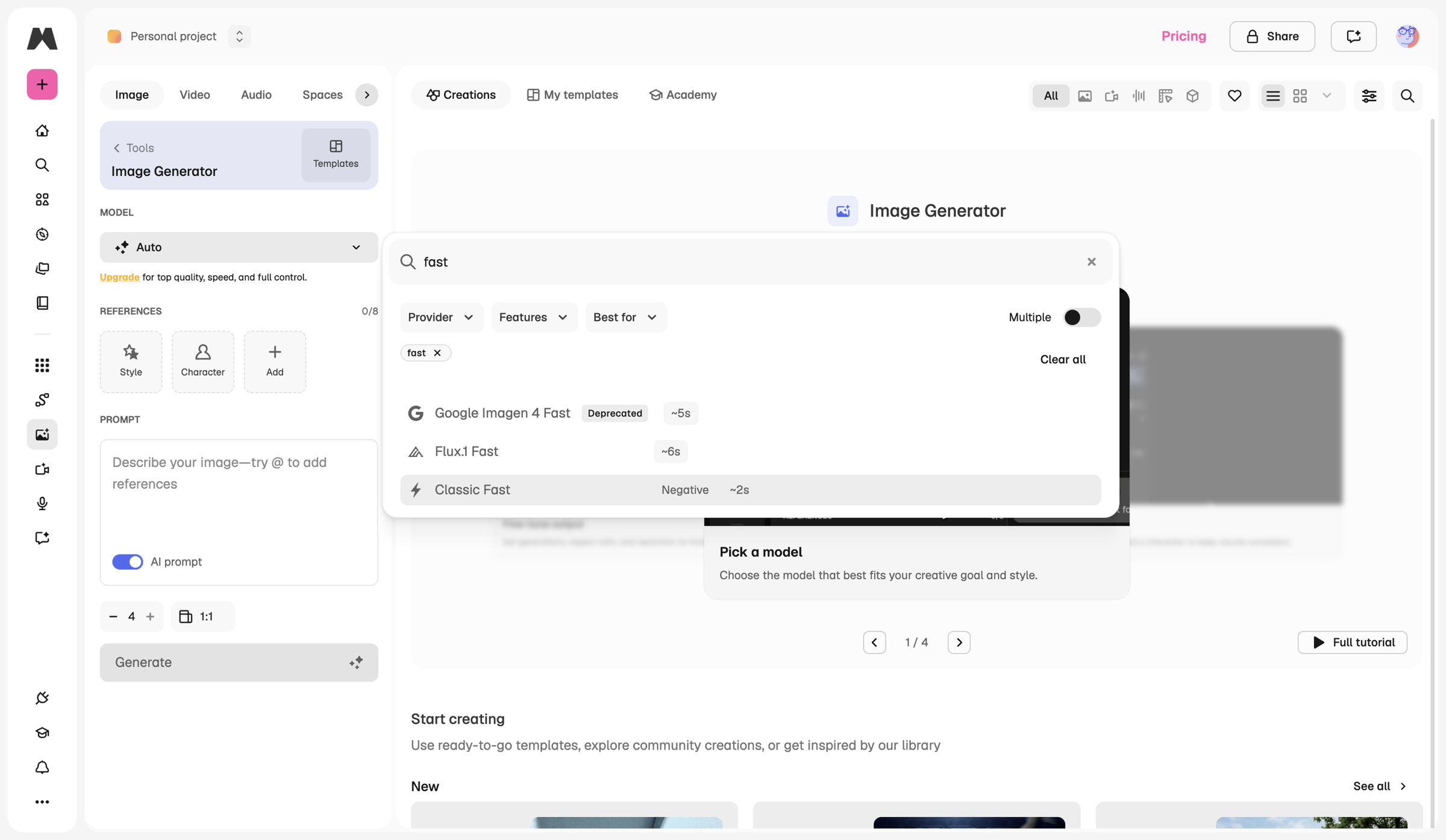
Task: Open the filter sliders settings
Action: 1369,96
